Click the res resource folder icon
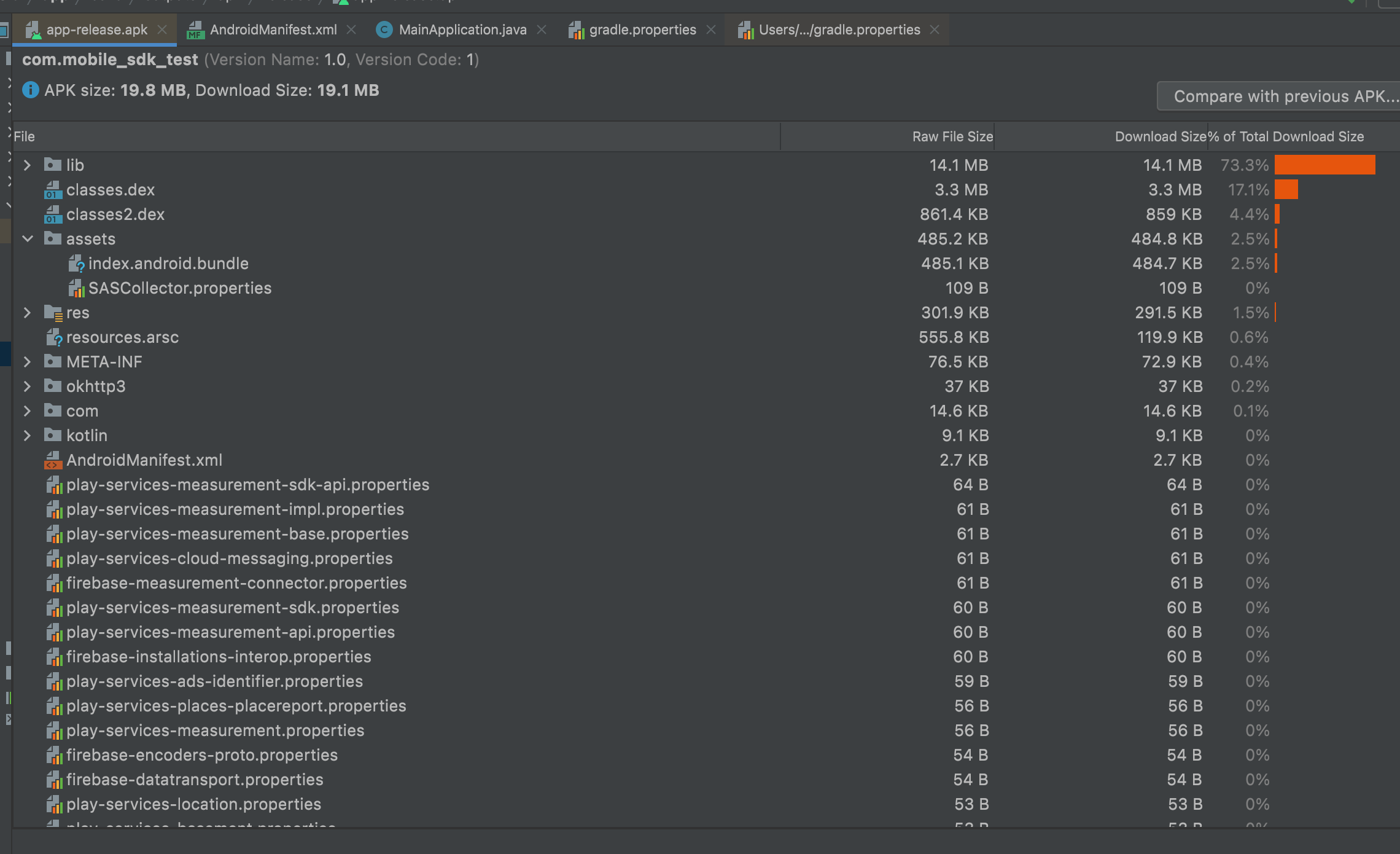 53,312
